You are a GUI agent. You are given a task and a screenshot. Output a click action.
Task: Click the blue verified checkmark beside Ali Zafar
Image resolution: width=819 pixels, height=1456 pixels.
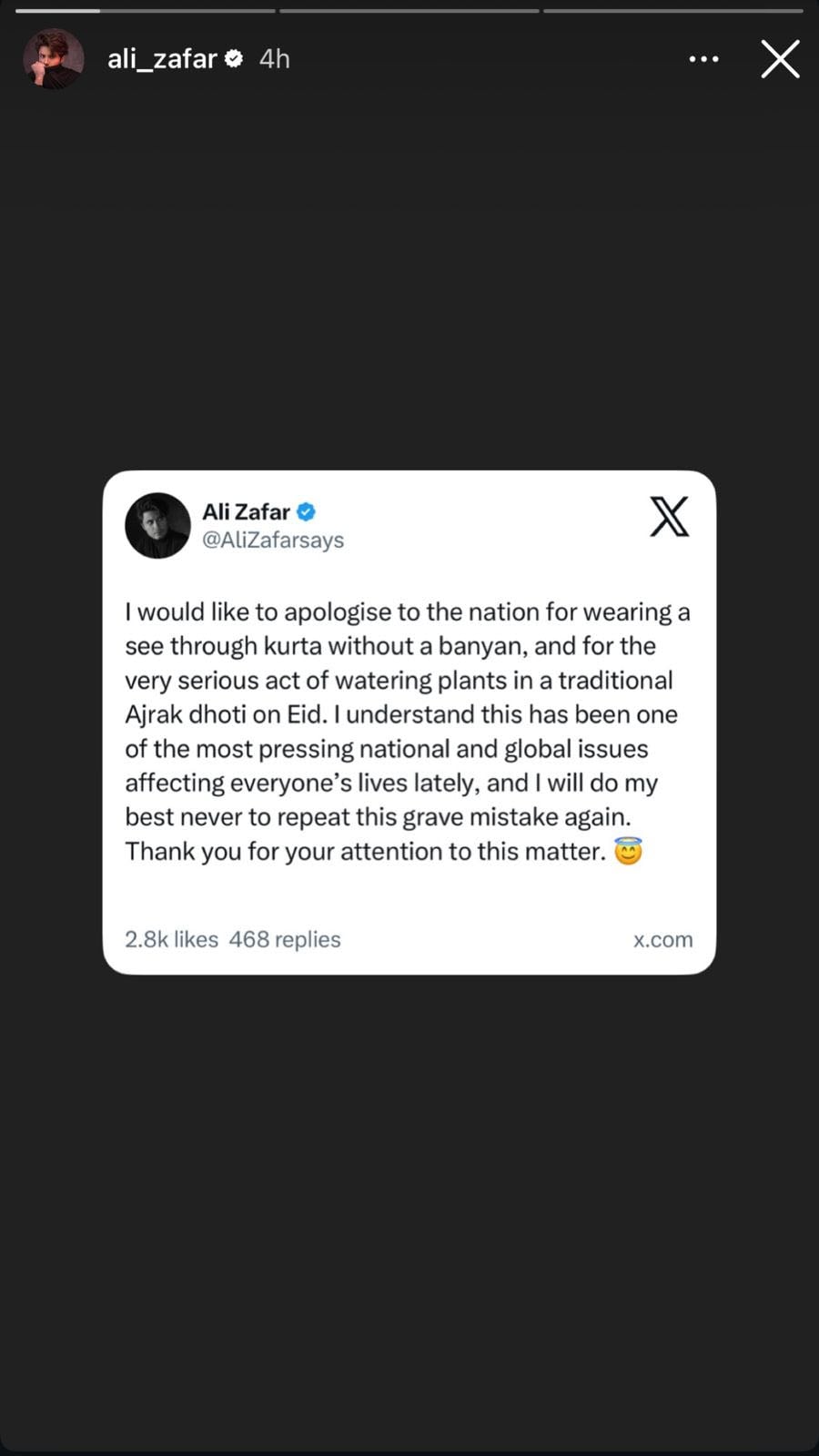pyautogui.click(x=307, y=511)
